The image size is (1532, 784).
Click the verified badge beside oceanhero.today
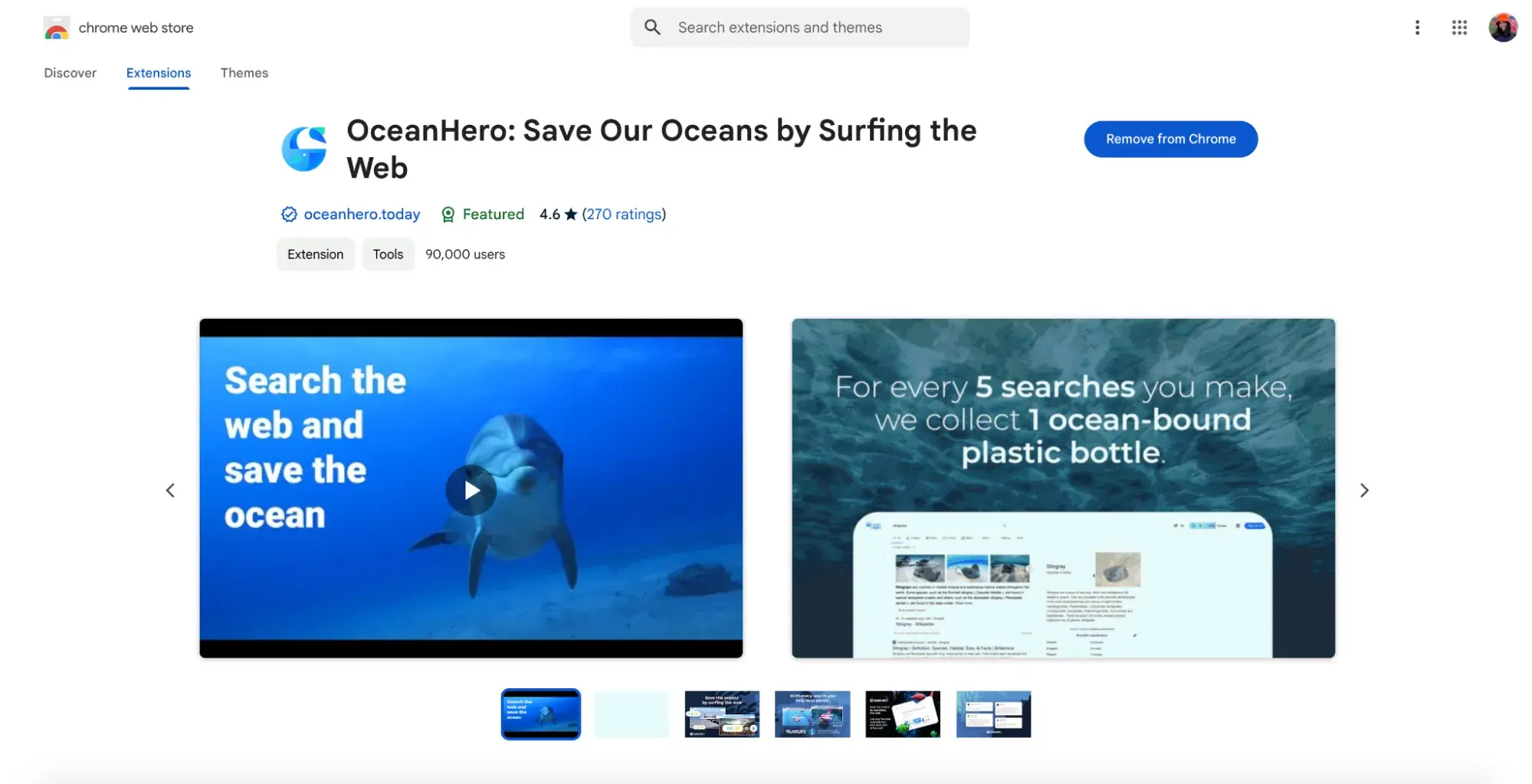289,215
